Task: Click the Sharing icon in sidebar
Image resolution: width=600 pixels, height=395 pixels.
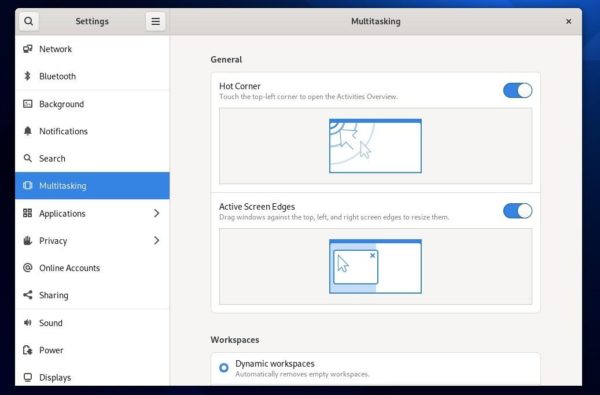Action: coord(28,295)
